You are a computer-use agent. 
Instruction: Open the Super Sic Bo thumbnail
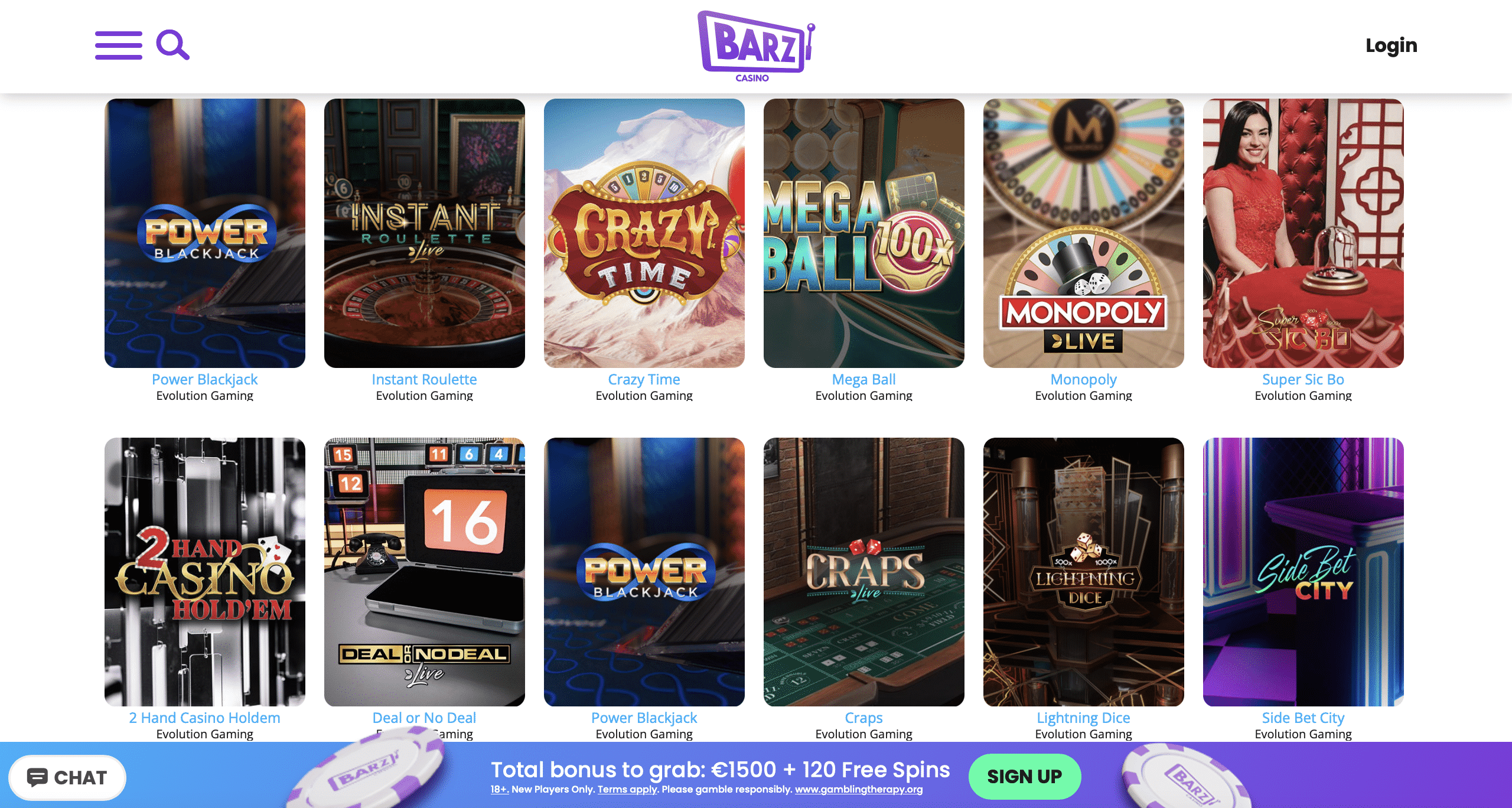pos(1303,233)
